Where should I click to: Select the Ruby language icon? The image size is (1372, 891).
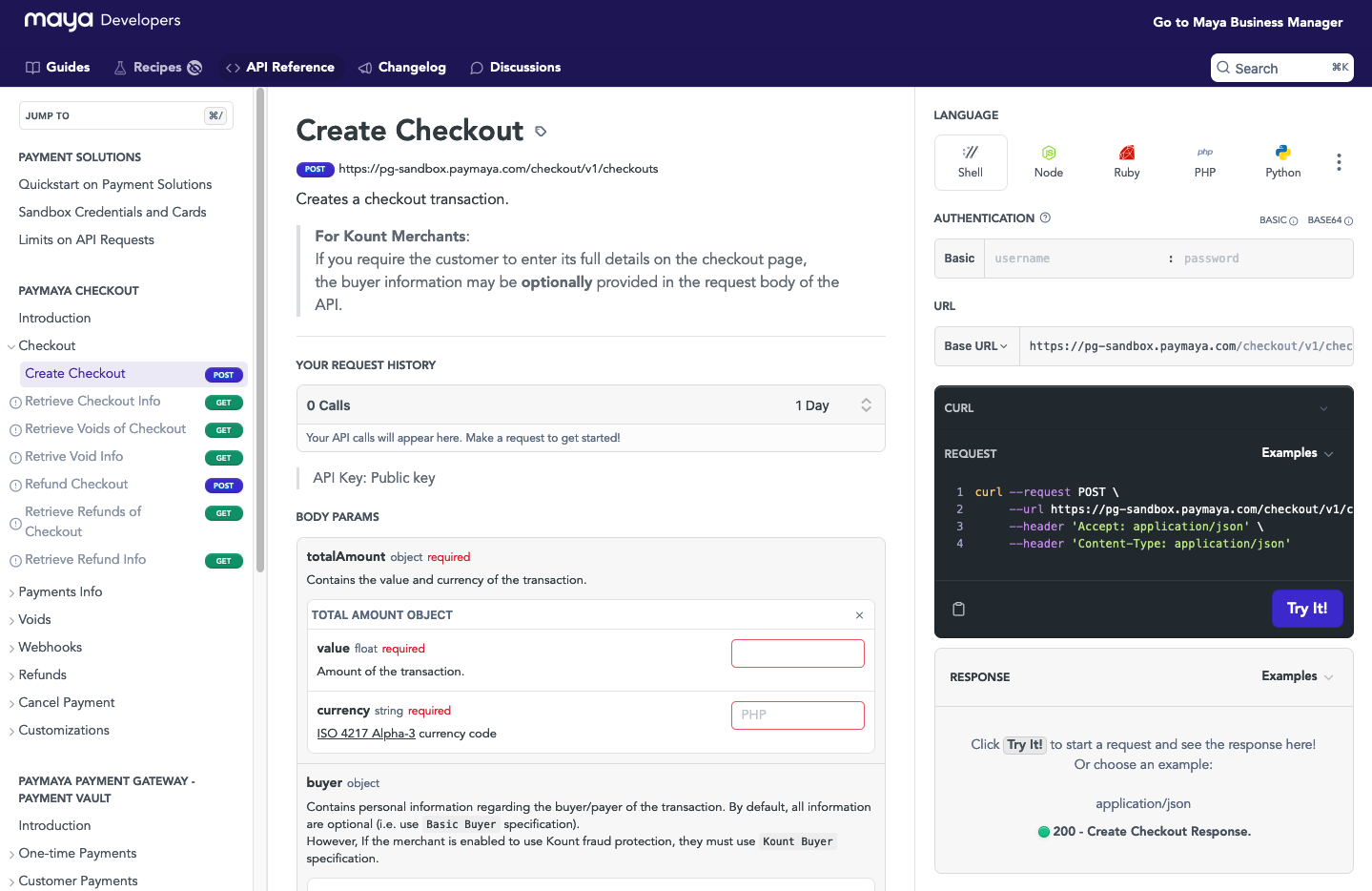point(1127,162)
